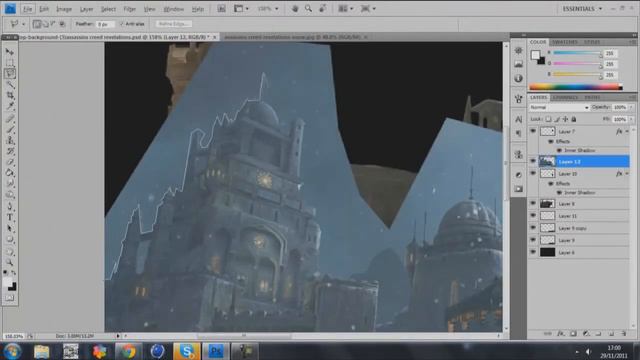Pick the Hand tool in the application bar
The image size is (640, 360).
[x=295, y=9]
